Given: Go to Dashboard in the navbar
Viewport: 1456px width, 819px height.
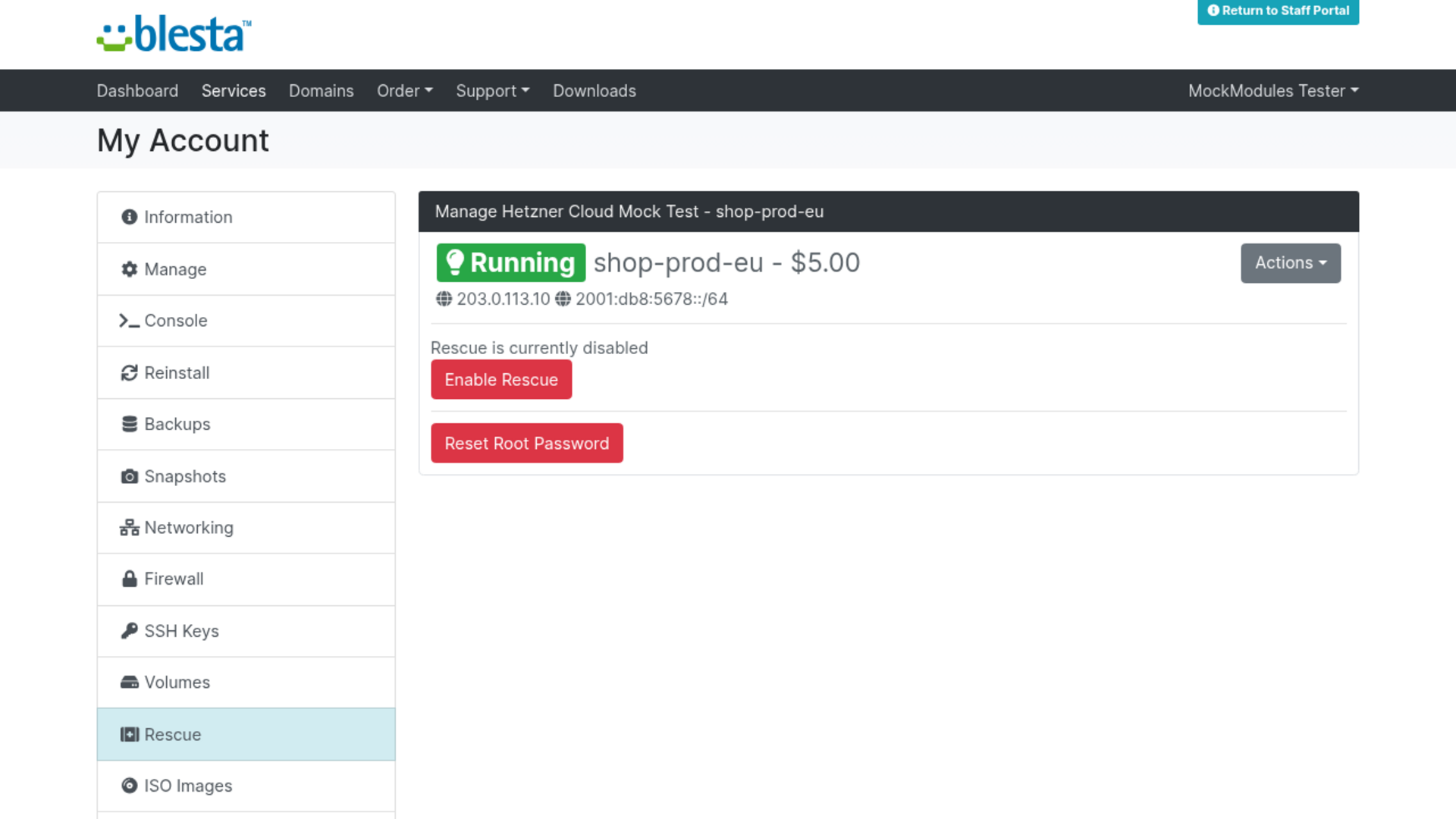Looking at the screenshot, I should [137, 91].
